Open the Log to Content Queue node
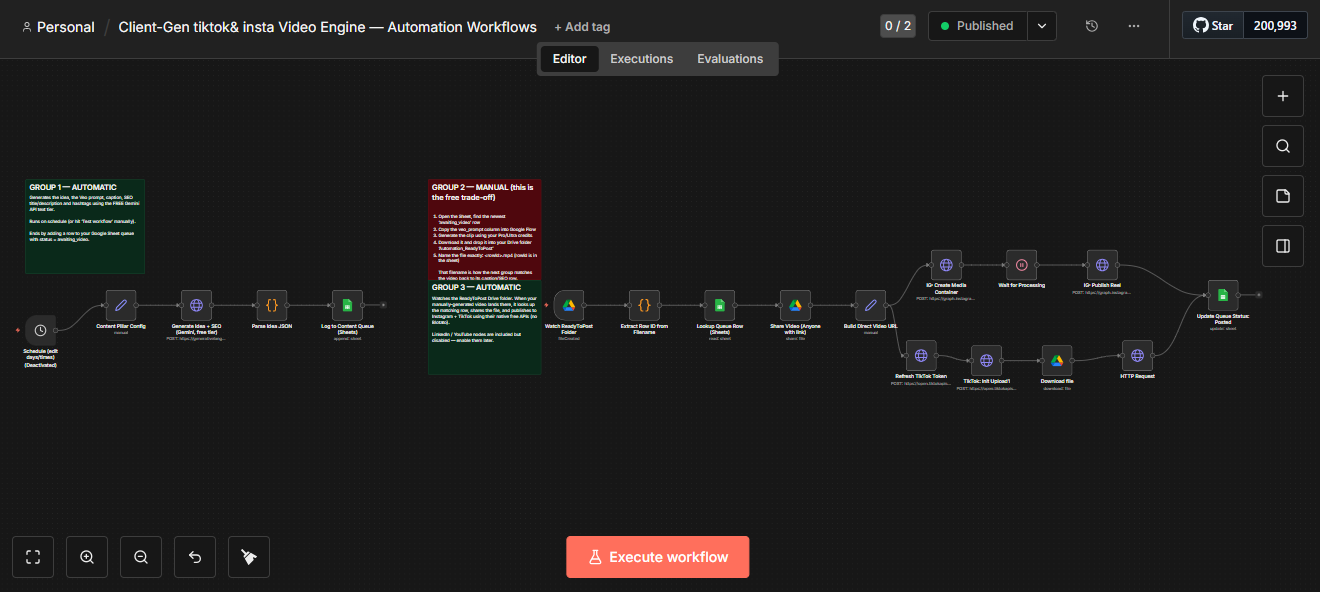Screen dimensions: 1320x592 click(347, 305)
